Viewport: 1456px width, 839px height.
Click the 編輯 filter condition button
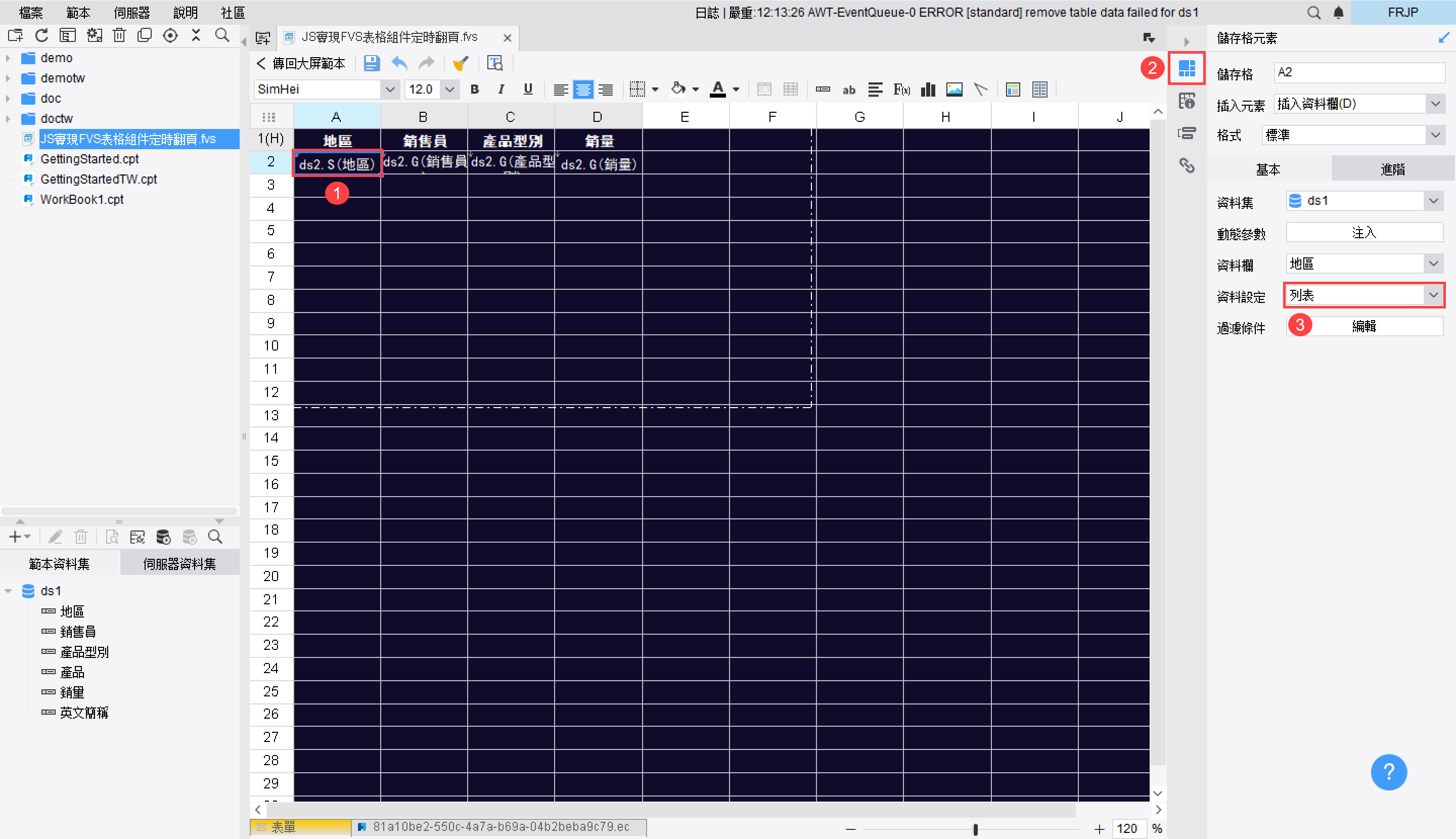(1363, 327)
